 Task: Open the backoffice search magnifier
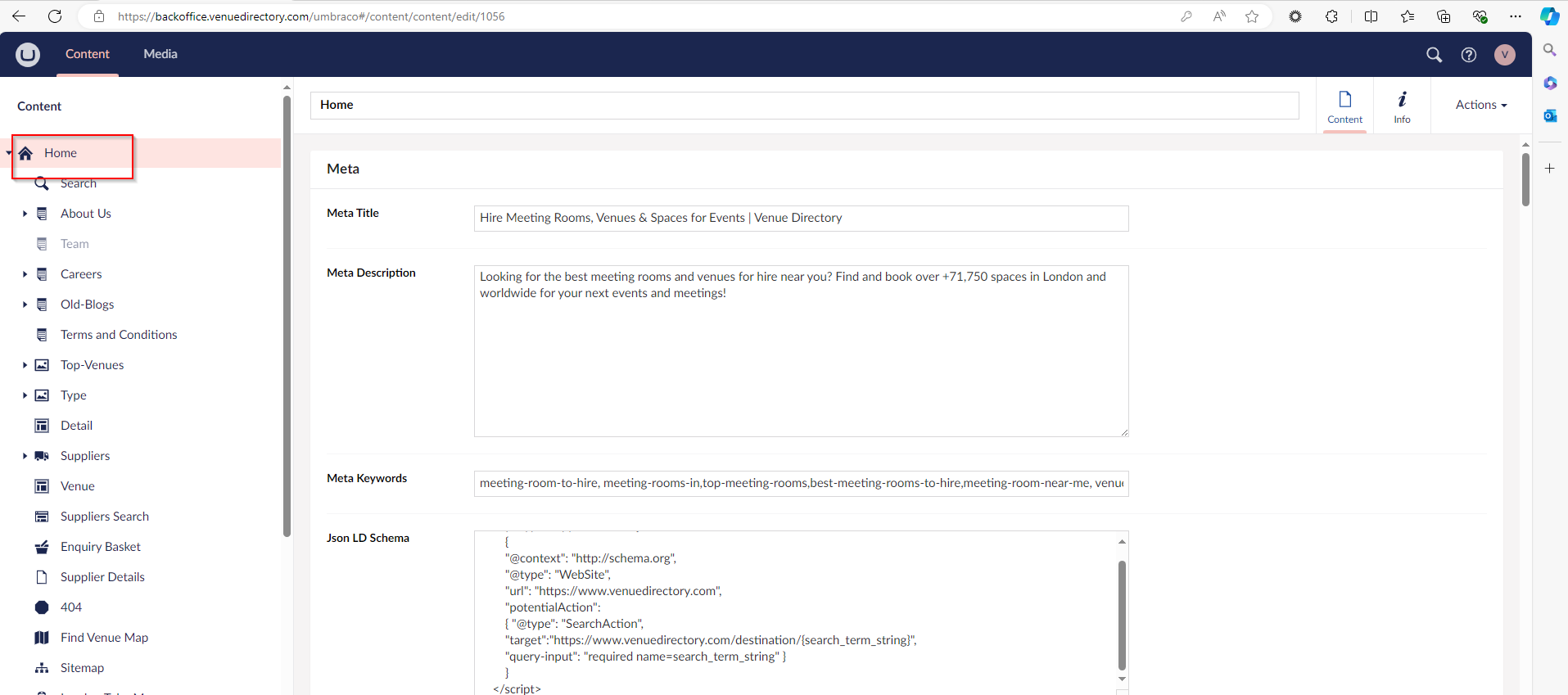[x=1434, y=54]
